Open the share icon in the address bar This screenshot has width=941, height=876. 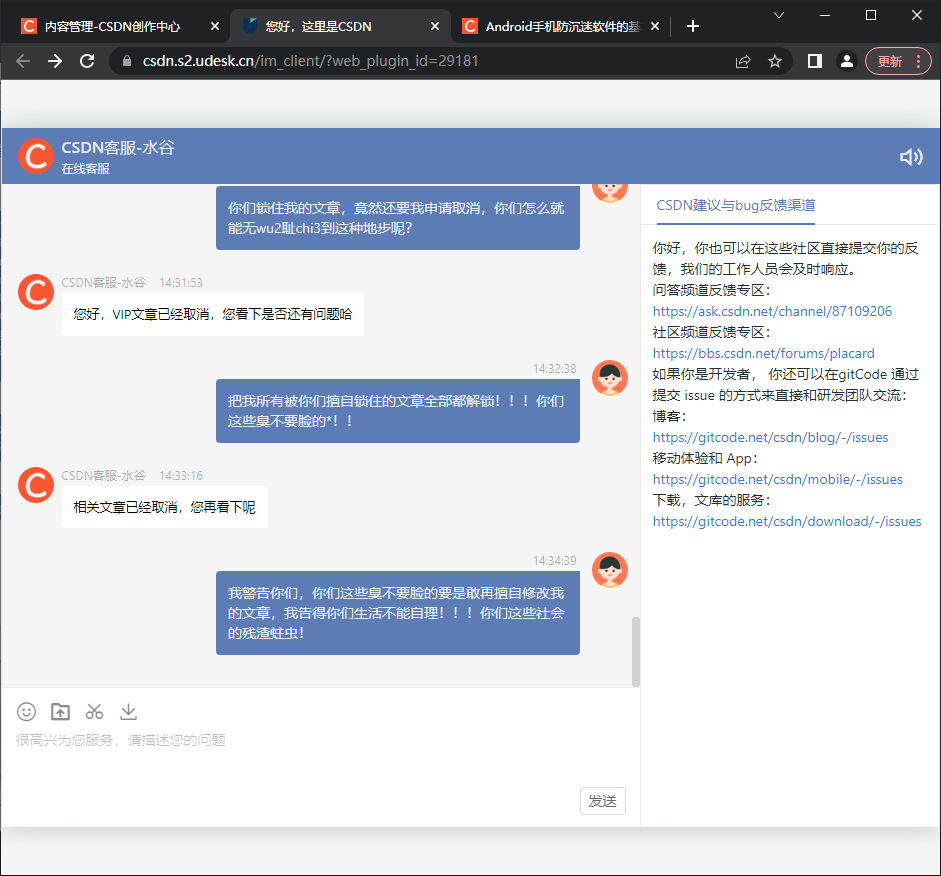(x=743, y=61)
